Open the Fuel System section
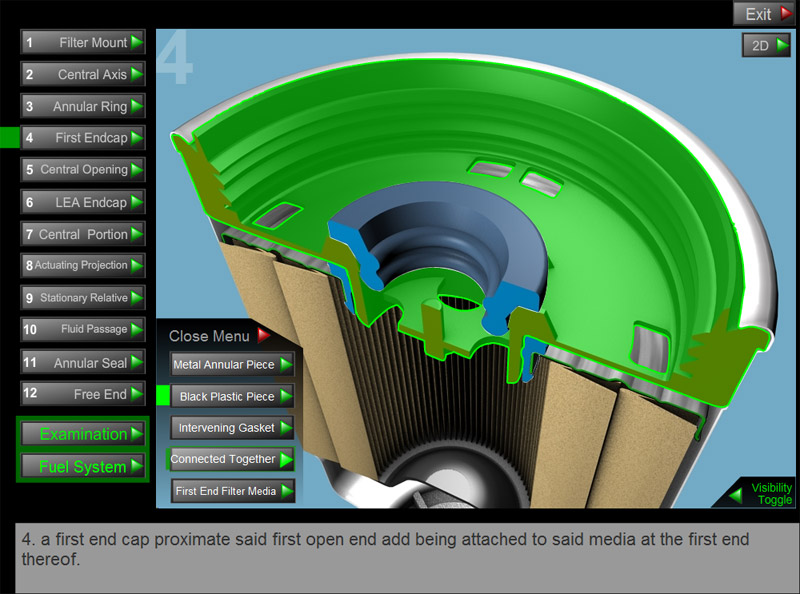Screen dimensions: 800x594 coord(83,466)
